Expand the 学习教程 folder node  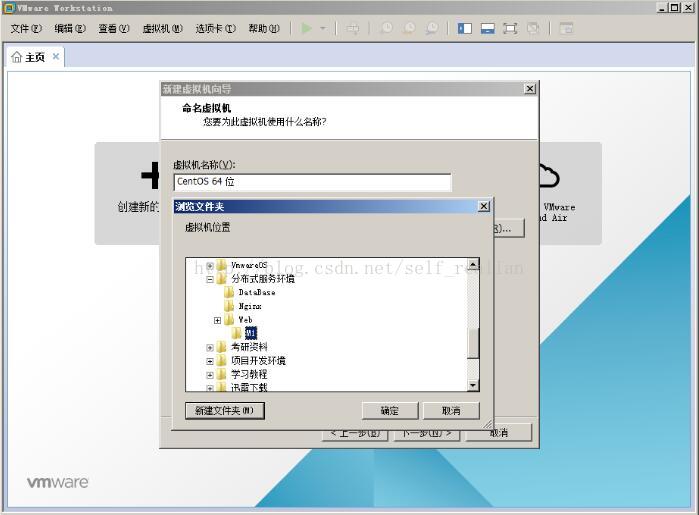click(x=210, y=375)
